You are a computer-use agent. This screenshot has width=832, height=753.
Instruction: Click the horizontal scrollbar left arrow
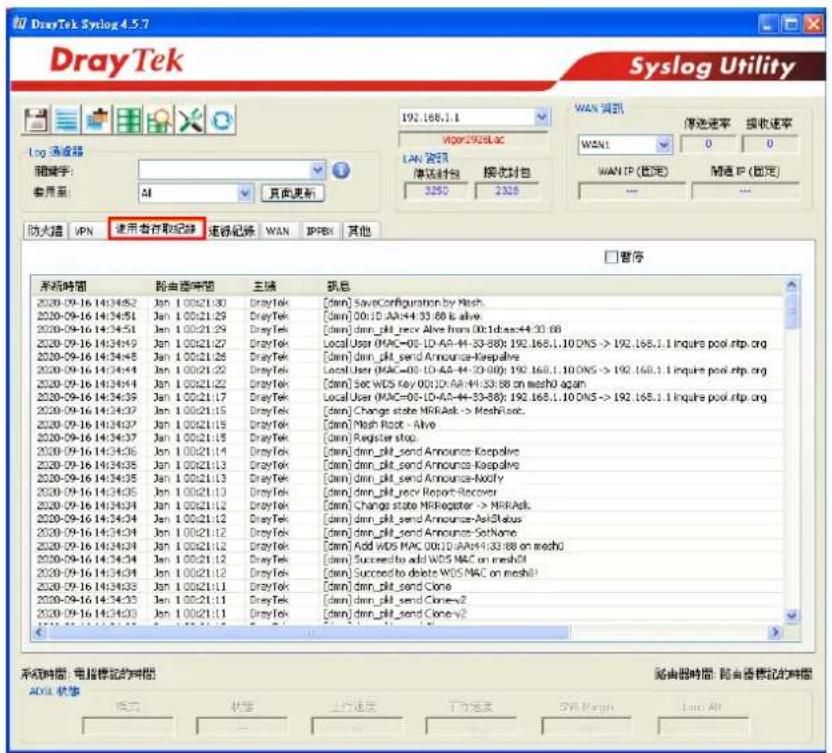[x=39, y=631]
